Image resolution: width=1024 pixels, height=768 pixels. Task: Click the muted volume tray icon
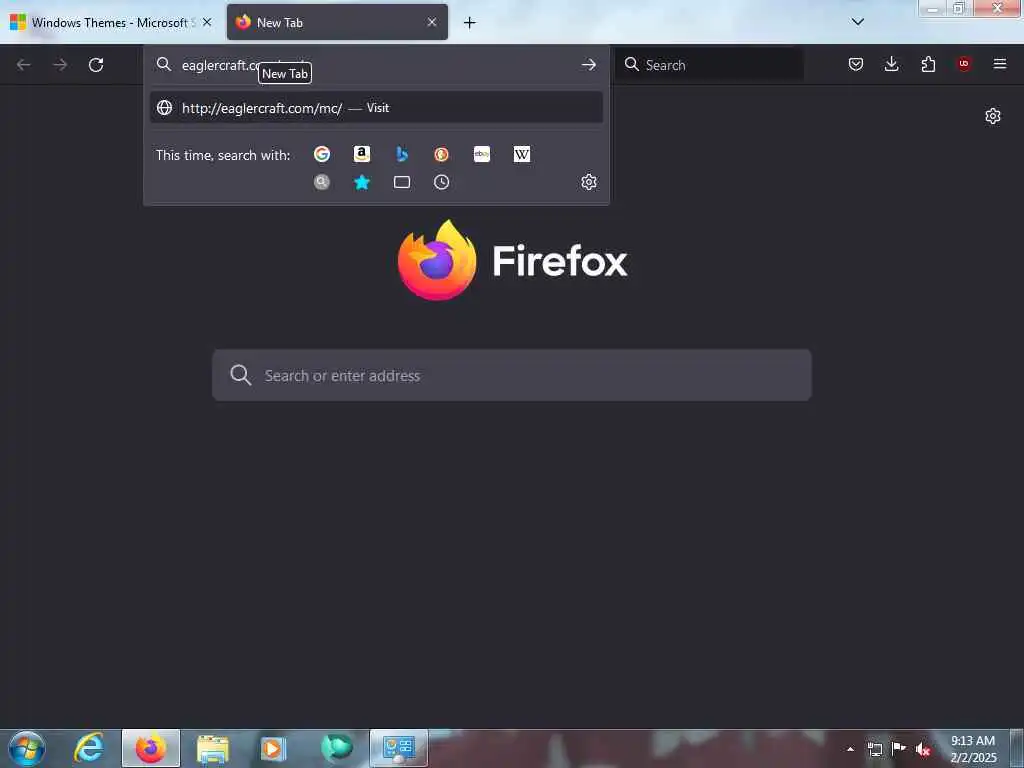(922, 749)
